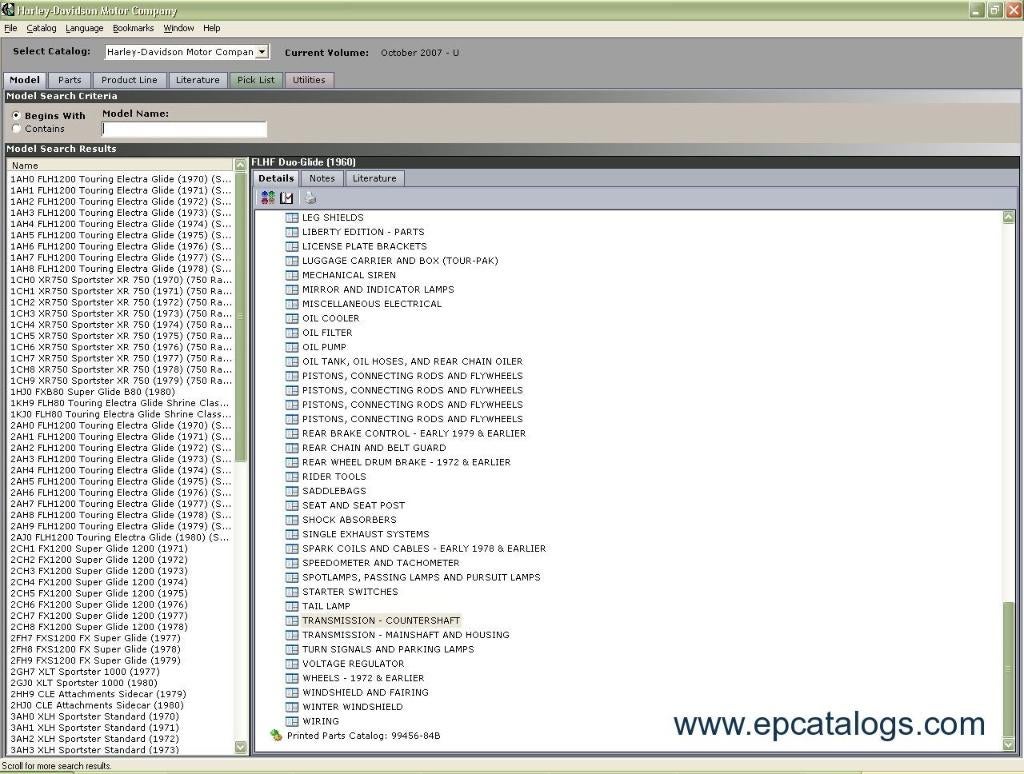Open TURN SIGNALS AND PARKING LAMPS entry
1024x774 pixels.
pyautogui.click(x=388, y=649)
